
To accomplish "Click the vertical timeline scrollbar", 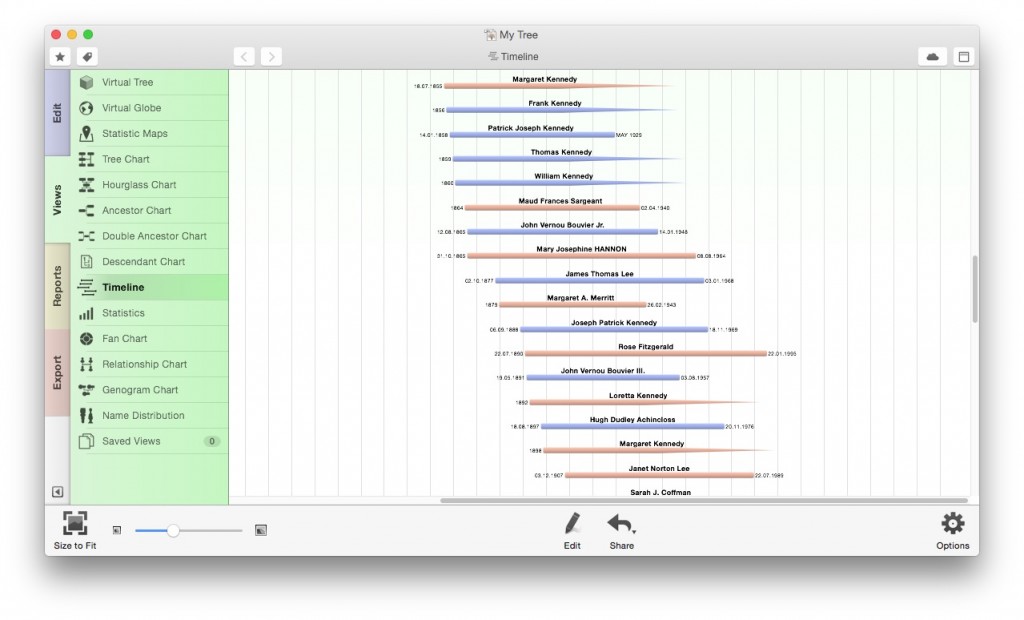I will (x=975, y=289).
